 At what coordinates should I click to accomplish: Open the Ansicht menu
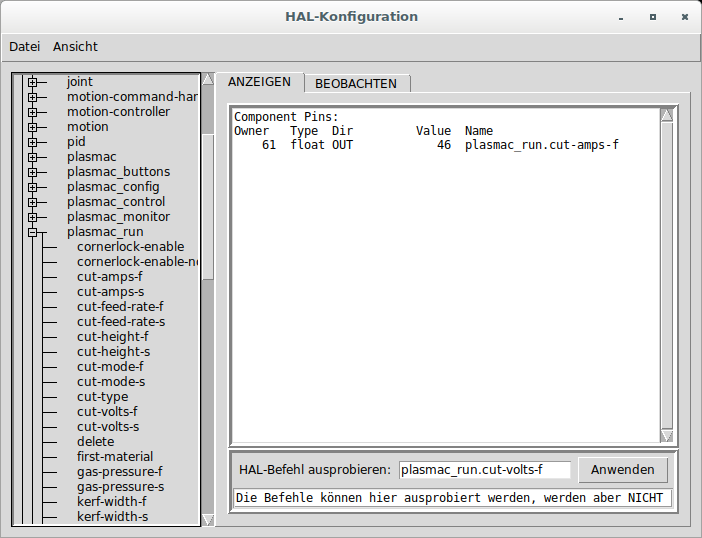pyautogui.click(x=75, y=47)
